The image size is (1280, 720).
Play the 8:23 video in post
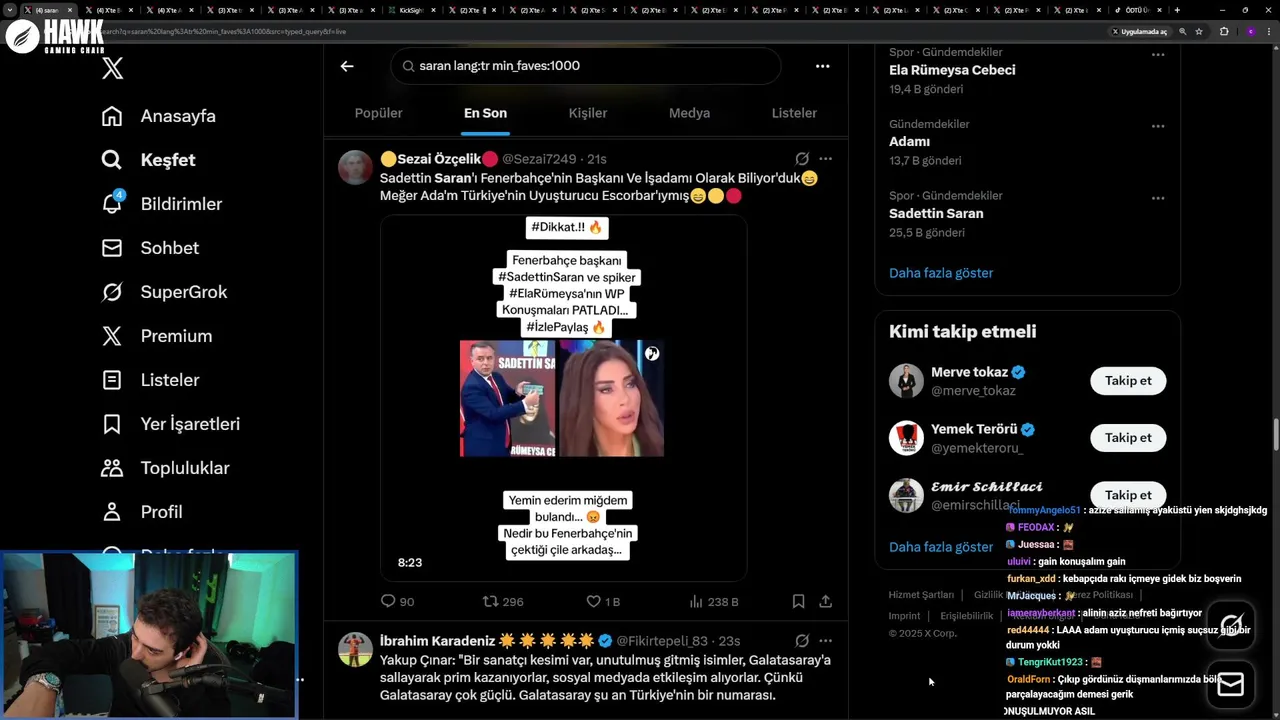pos(563,398)
